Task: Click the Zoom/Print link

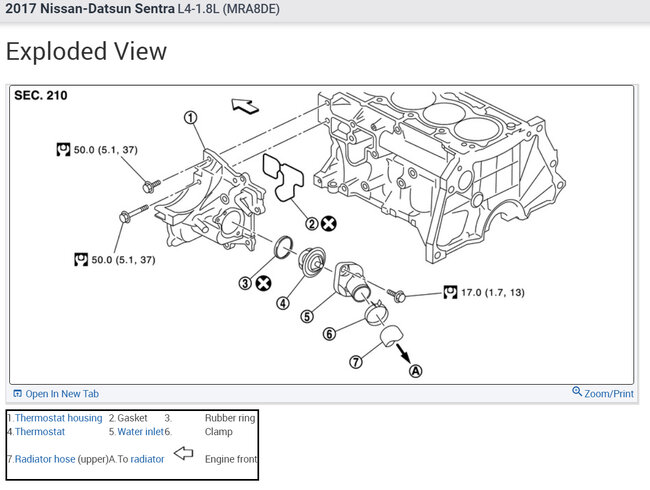Action: (609, 394)
